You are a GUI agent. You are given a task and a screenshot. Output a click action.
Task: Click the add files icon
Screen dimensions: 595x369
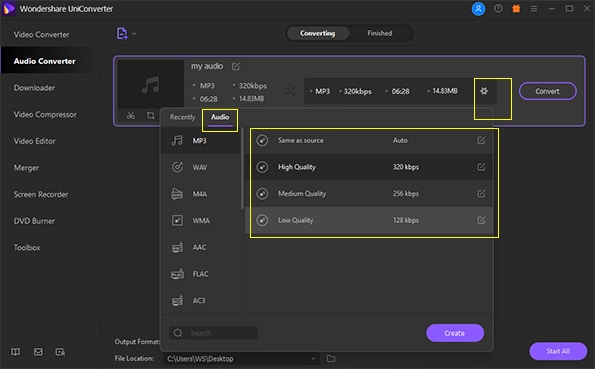tap(122, 33)
